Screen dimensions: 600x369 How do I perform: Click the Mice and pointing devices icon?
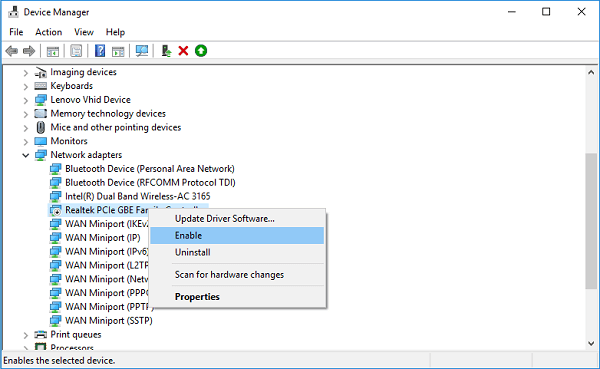click(41, 127)
